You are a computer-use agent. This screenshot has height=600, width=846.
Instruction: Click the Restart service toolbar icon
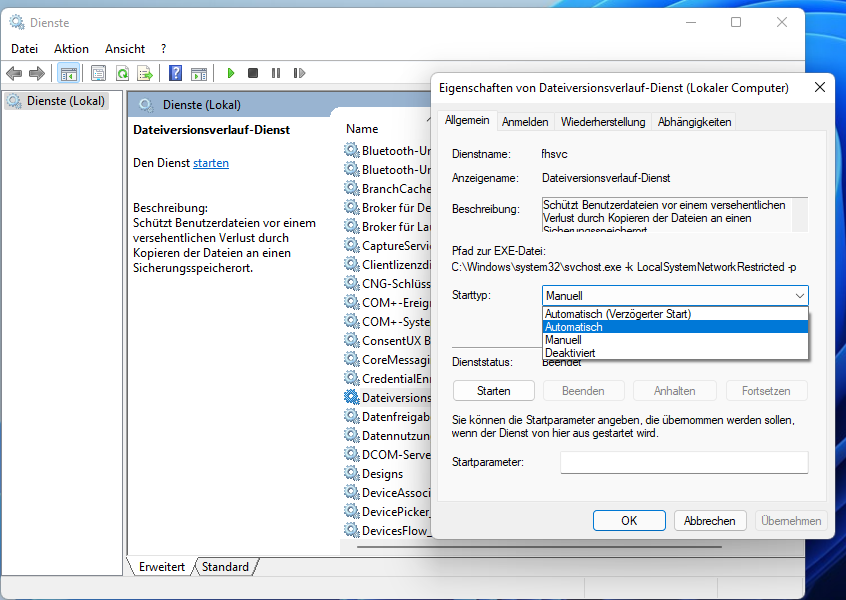tap(299, 73)
